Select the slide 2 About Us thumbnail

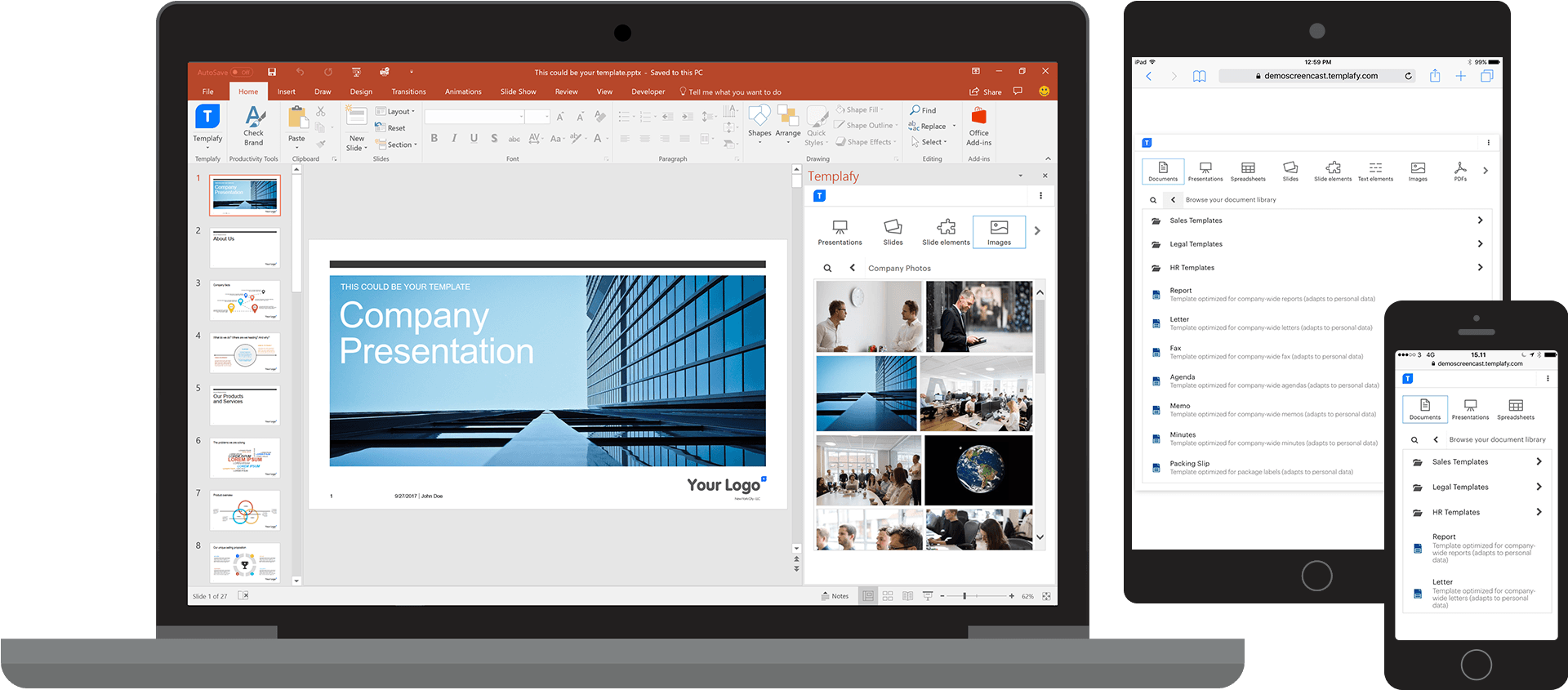pos(245,247)
